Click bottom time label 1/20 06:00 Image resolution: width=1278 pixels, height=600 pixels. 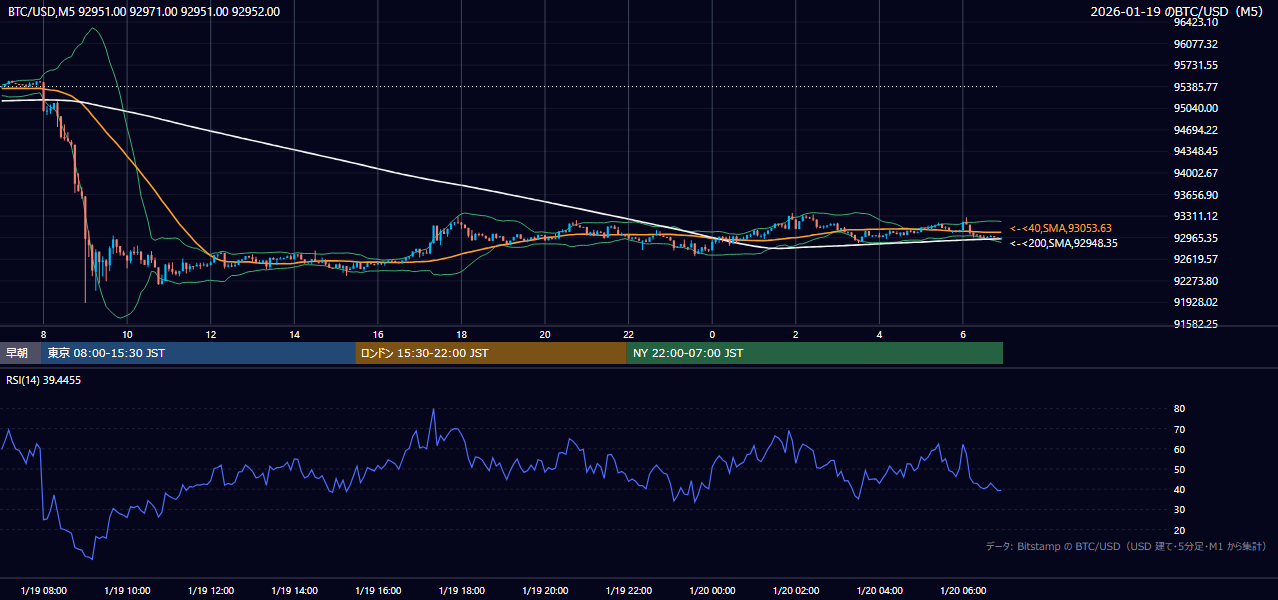coord(963,591)
